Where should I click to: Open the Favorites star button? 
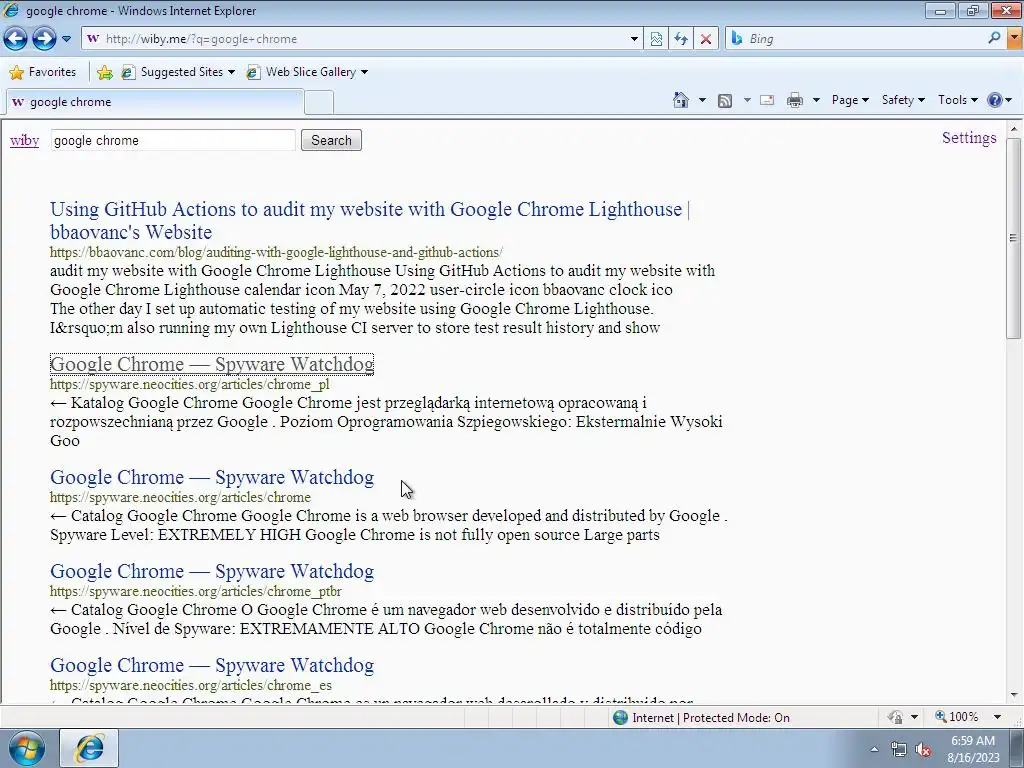click(43, 72)
